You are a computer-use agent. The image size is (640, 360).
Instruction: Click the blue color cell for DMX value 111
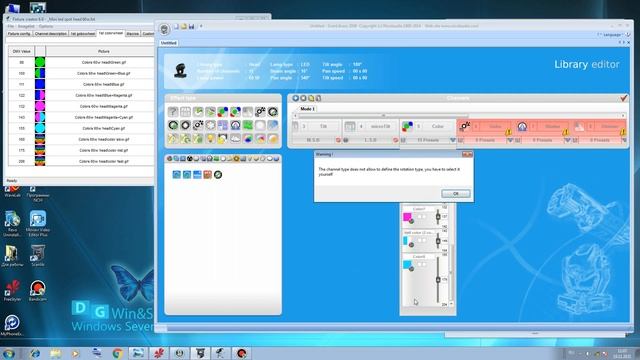tap(40, 84)
